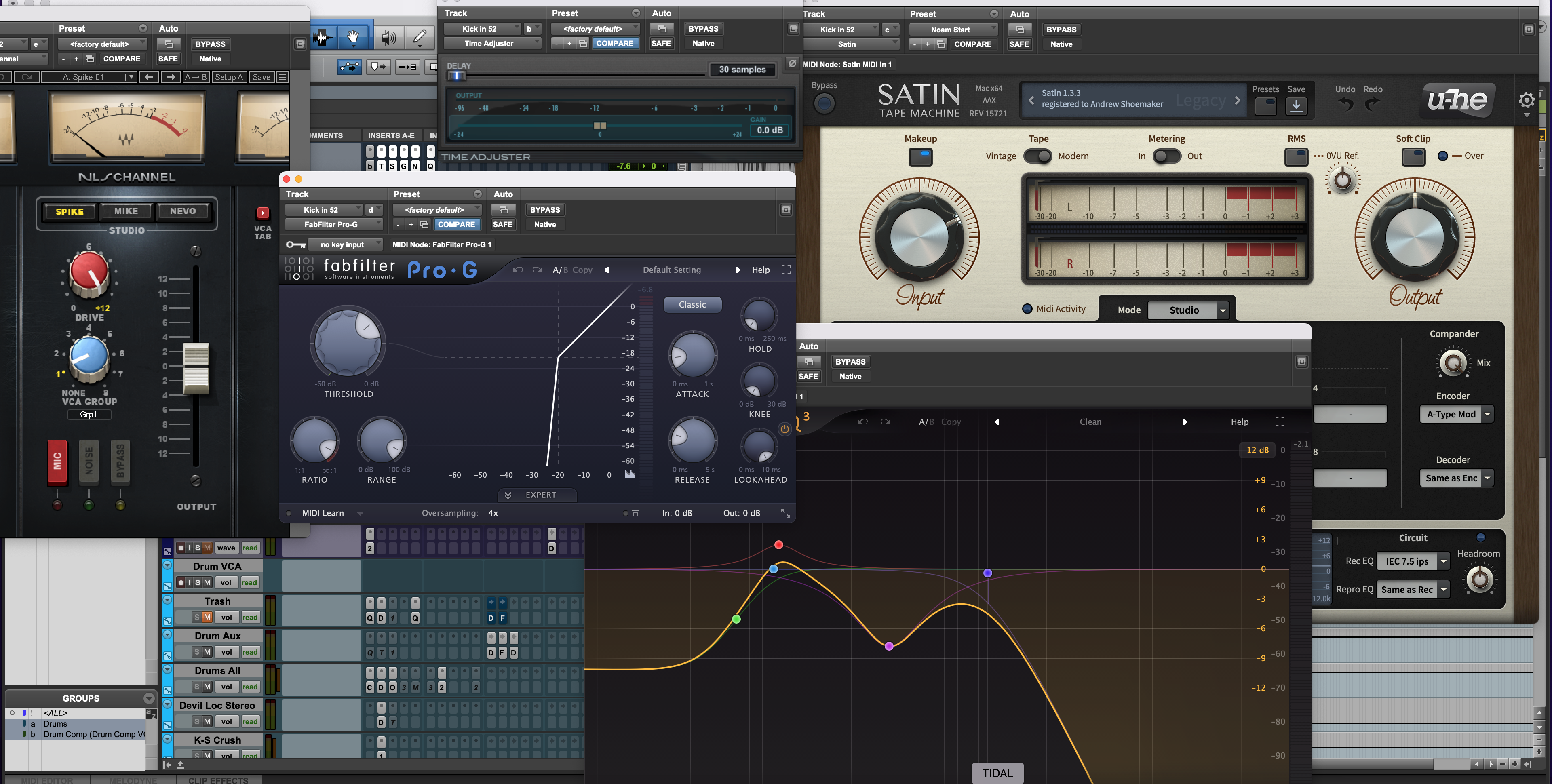Click NLS OUTPUT fader handle
Image resolution: width=1552 pixels, height=784 pixels.
pyautogui.click(x=196, y=368)
